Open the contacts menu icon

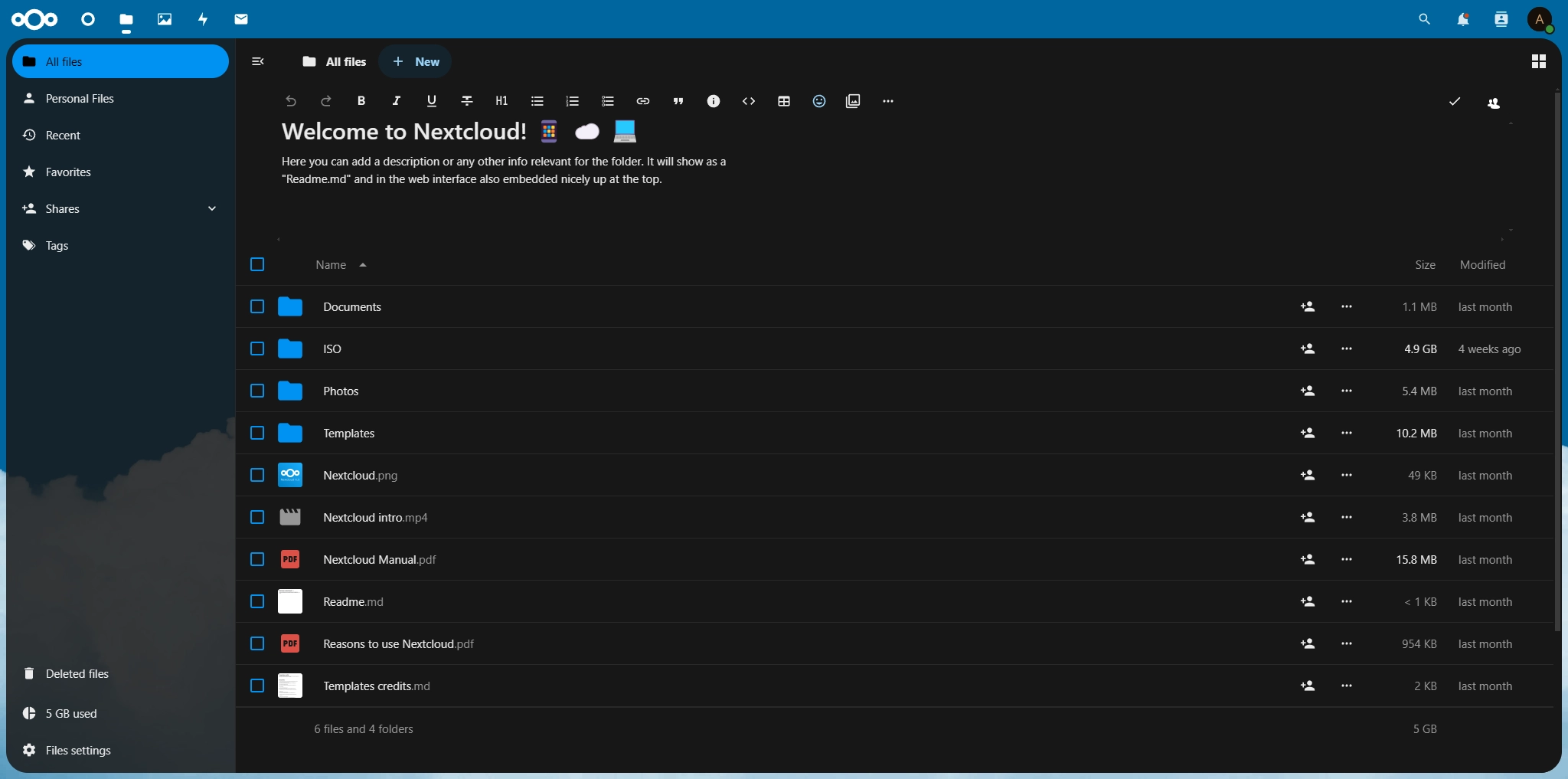[x=1501, y=19]
